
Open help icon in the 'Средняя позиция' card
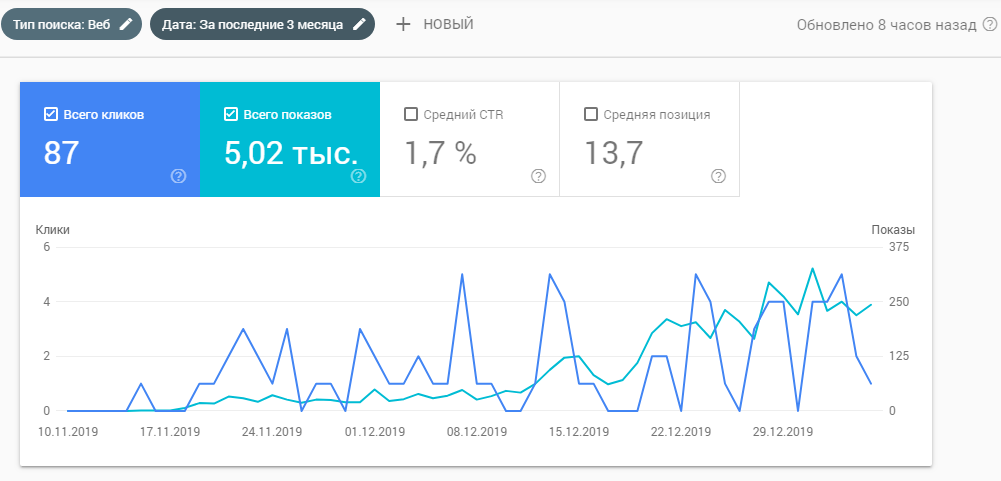719,176
